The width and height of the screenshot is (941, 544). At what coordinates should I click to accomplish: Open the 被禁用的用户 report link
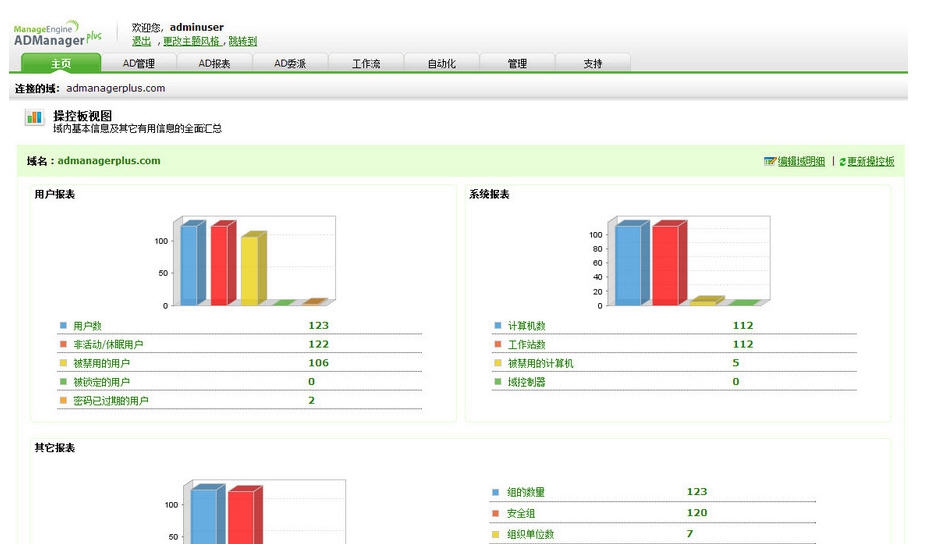point(101,363)
